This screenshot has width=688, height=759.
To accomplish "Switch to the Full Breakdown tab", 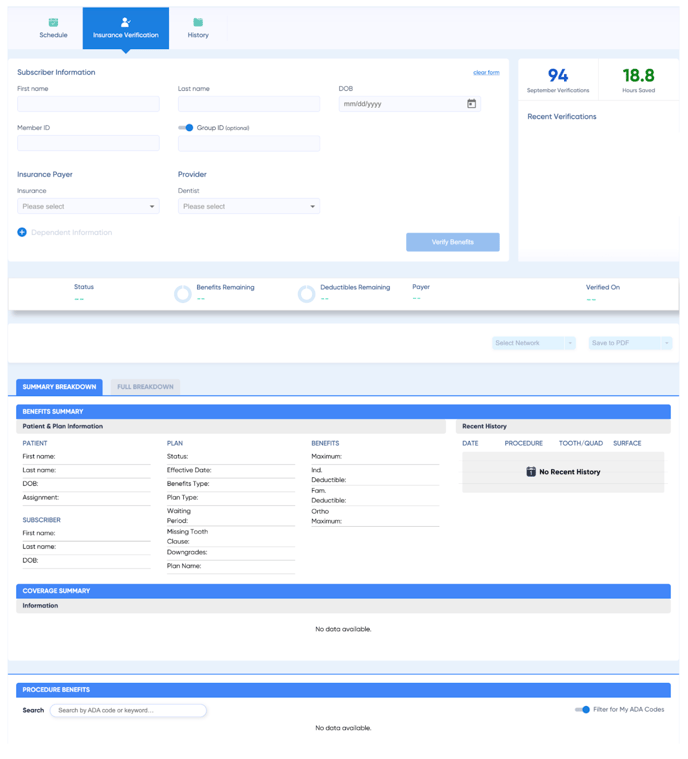I will [145, 387].
